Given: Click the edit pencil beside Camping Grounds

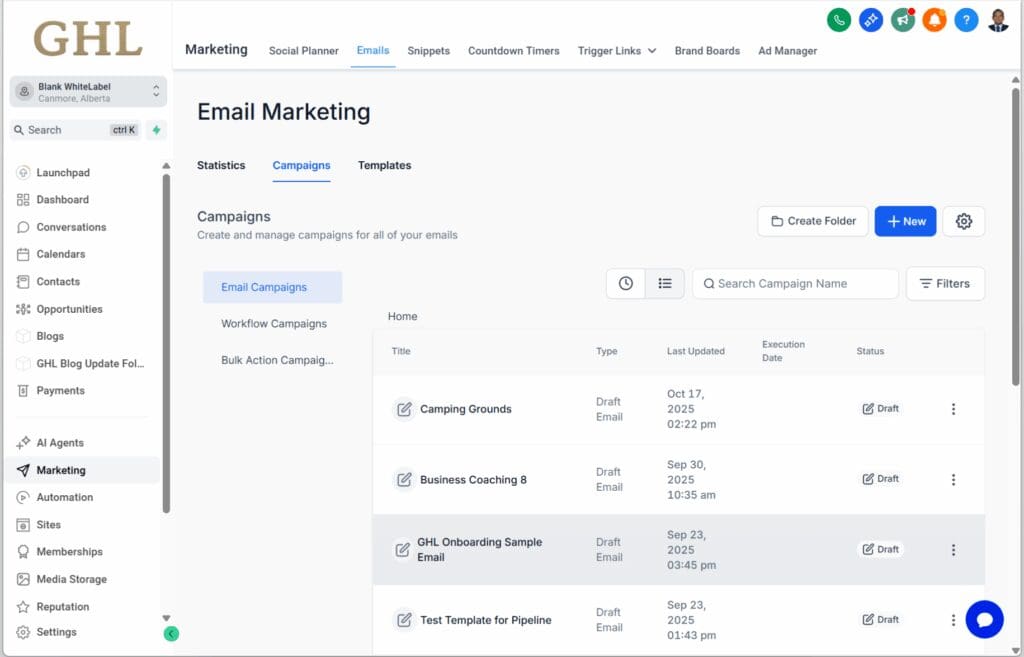Looking at the screenshot, I should click(404, 409).
